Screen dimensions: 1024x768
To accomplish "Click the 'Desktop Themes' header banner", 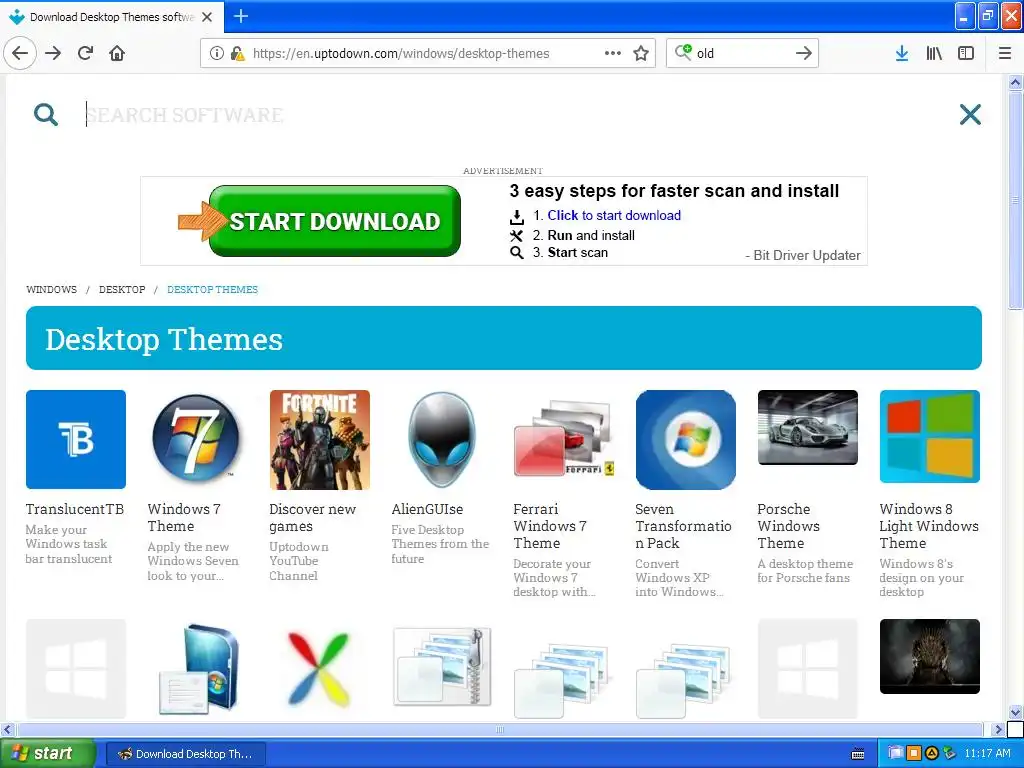I will (x=504, y=338).
